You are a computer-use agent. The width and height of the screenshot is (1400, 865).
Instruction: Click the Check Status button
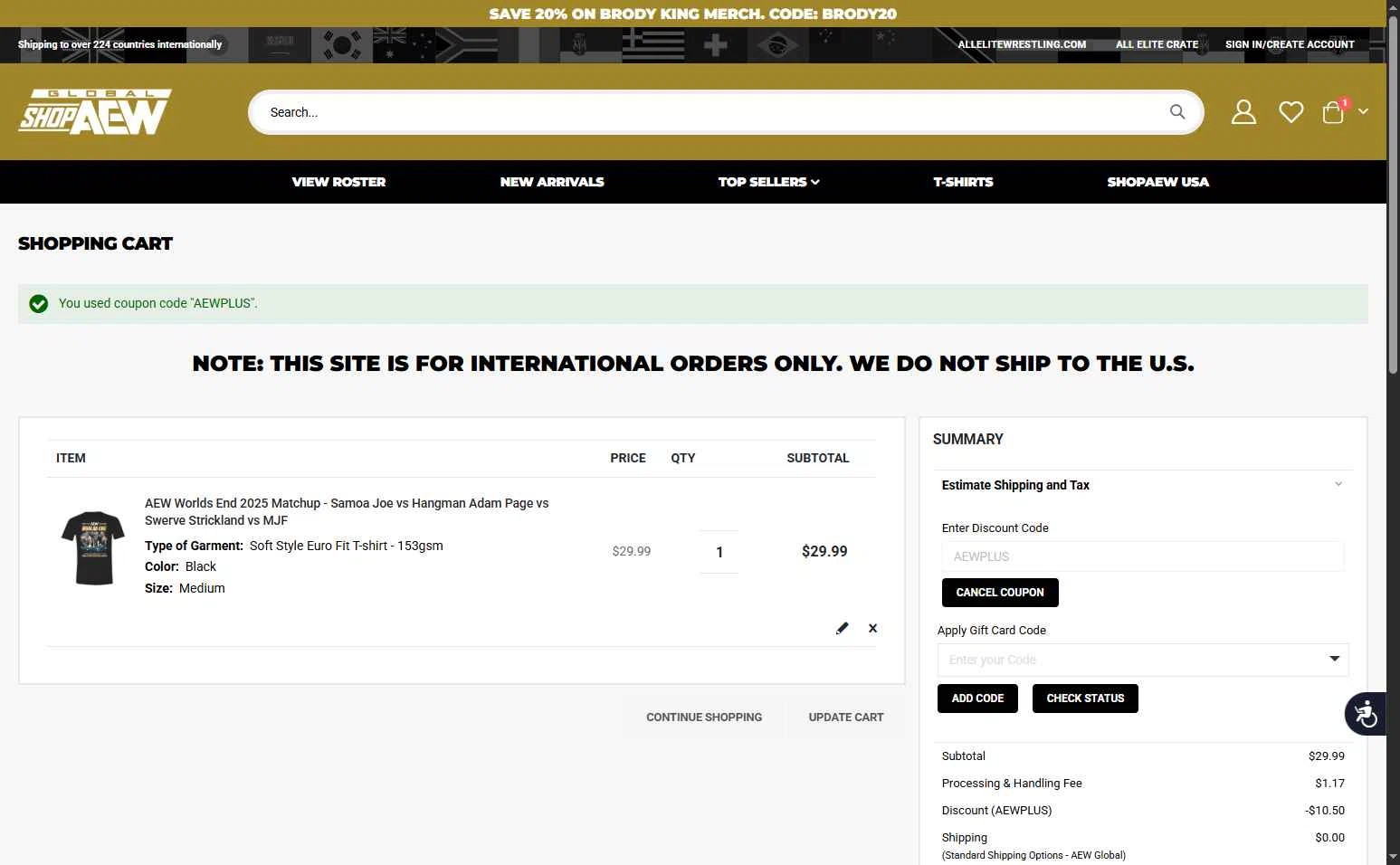pos(1085,699)
